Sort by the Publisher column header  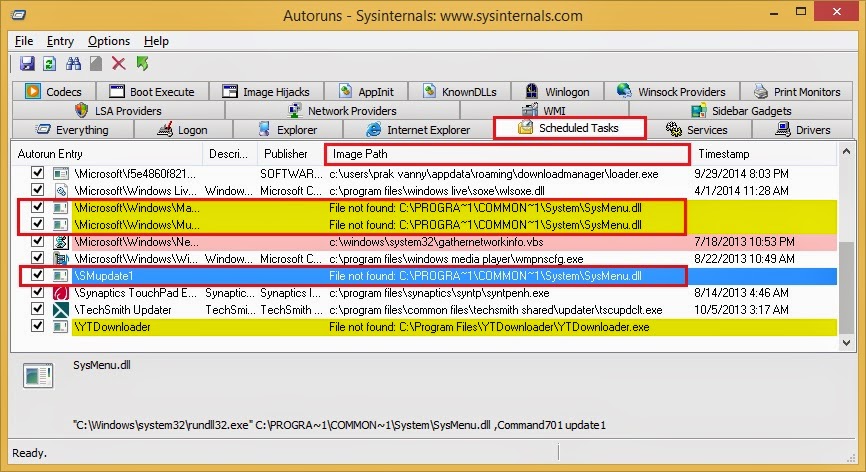(291, 154)
